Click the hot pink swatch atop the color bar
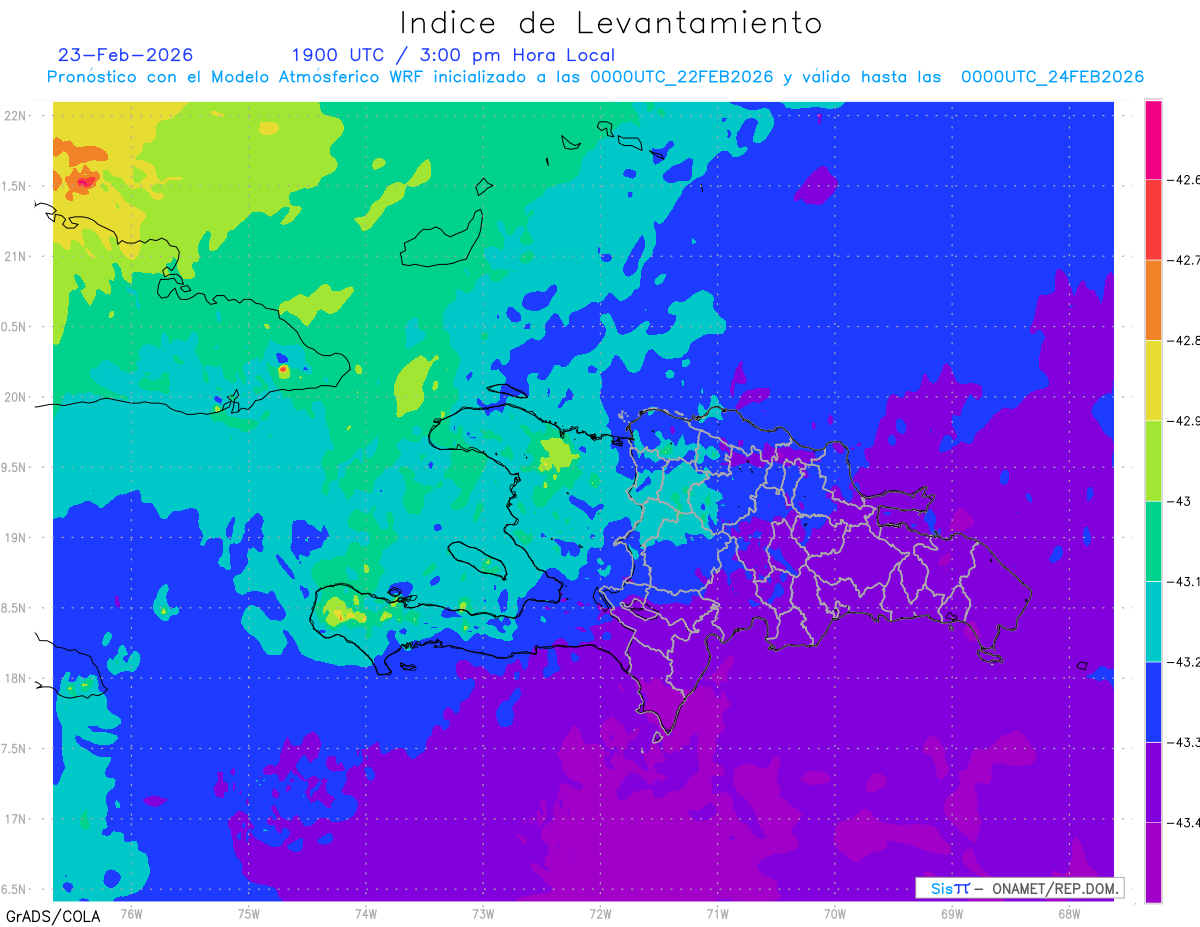The height and width of the screenshot is (927, 1200). [1153, 140]
